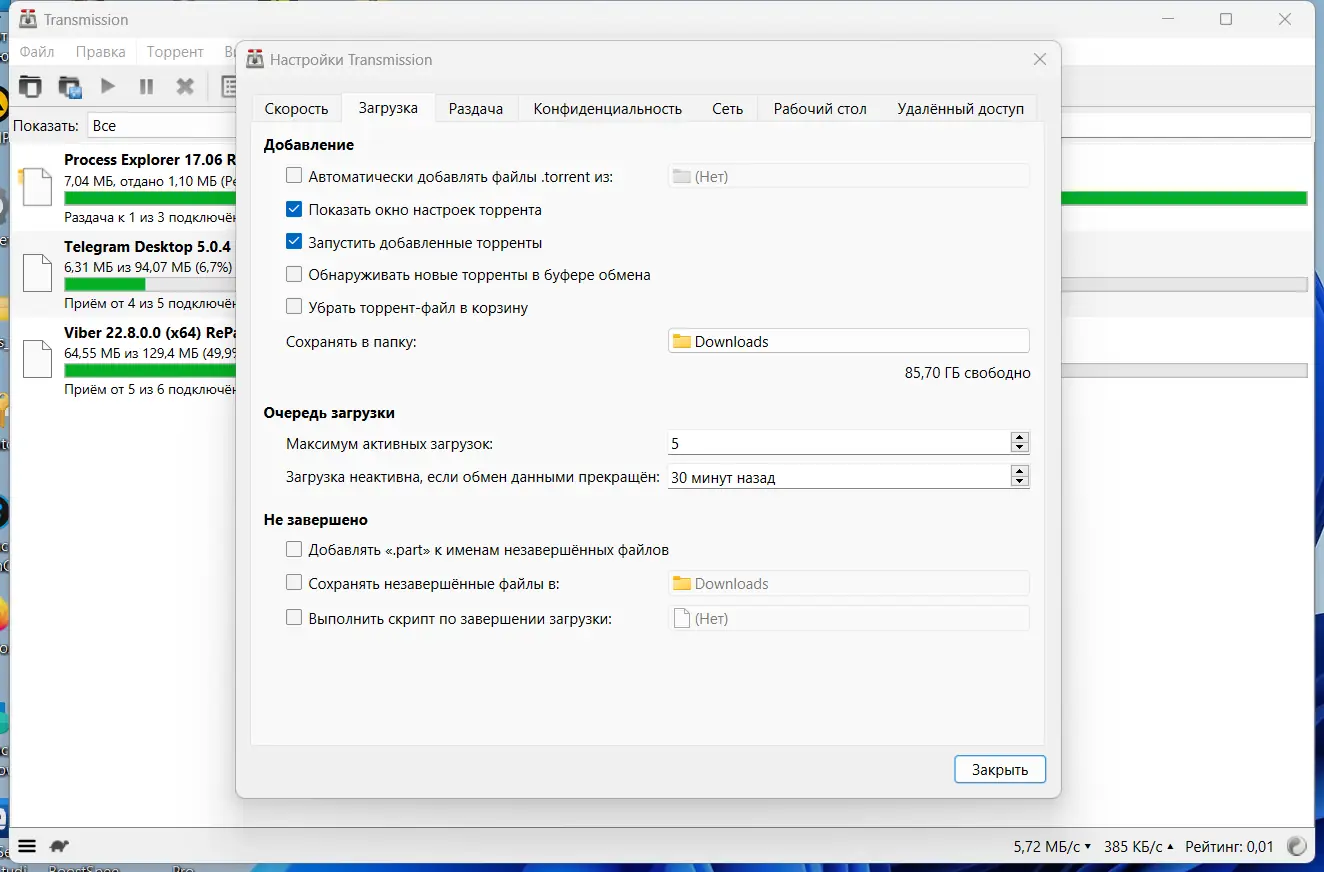Screen dimensions: 1324x872
Task: Open the watch folder selector showing (Нет)
Action: [x=848, y=176]
